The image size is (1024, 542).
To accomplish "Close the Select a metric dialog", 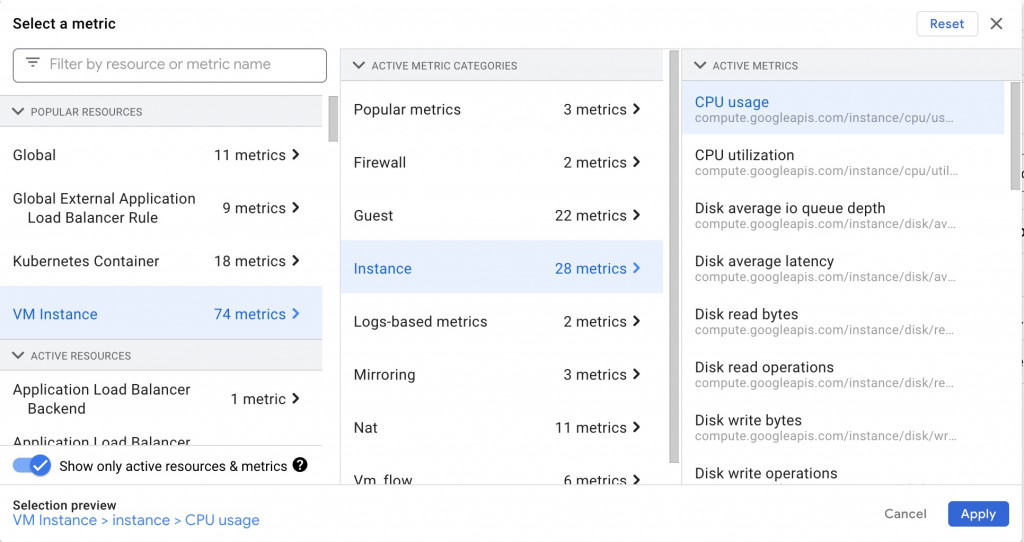I will coord(996,24).
